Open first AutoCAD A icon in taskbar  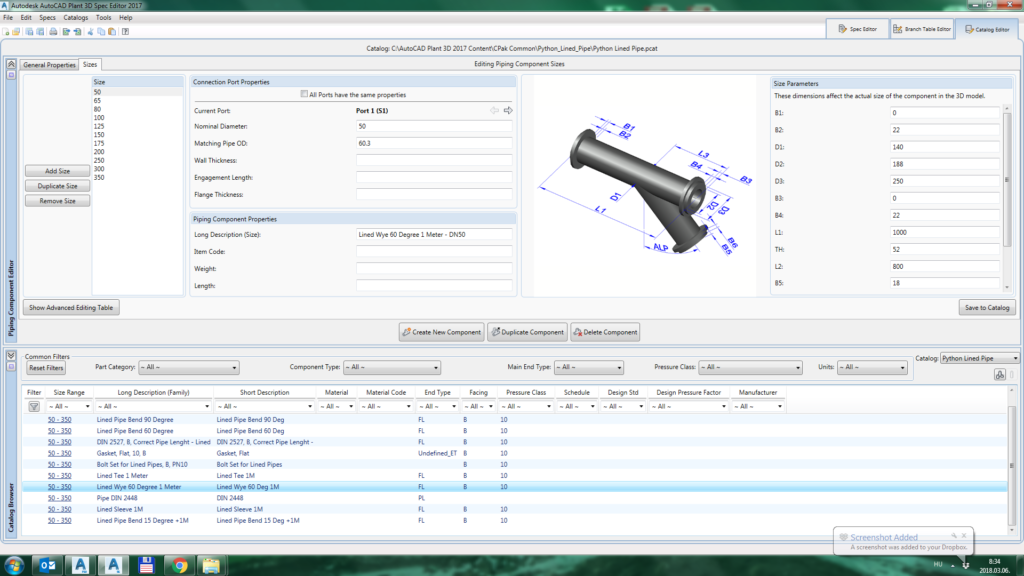(x=80, y=566)
